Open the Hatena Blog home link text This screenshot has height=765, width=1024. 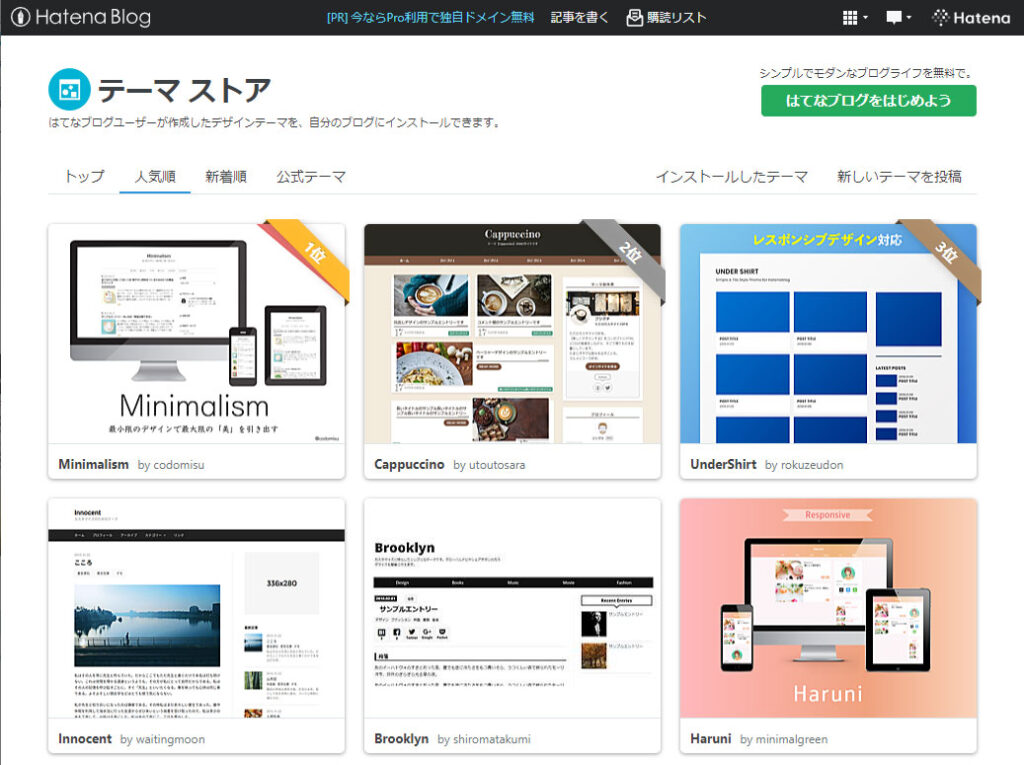click(x=93, y=17)
